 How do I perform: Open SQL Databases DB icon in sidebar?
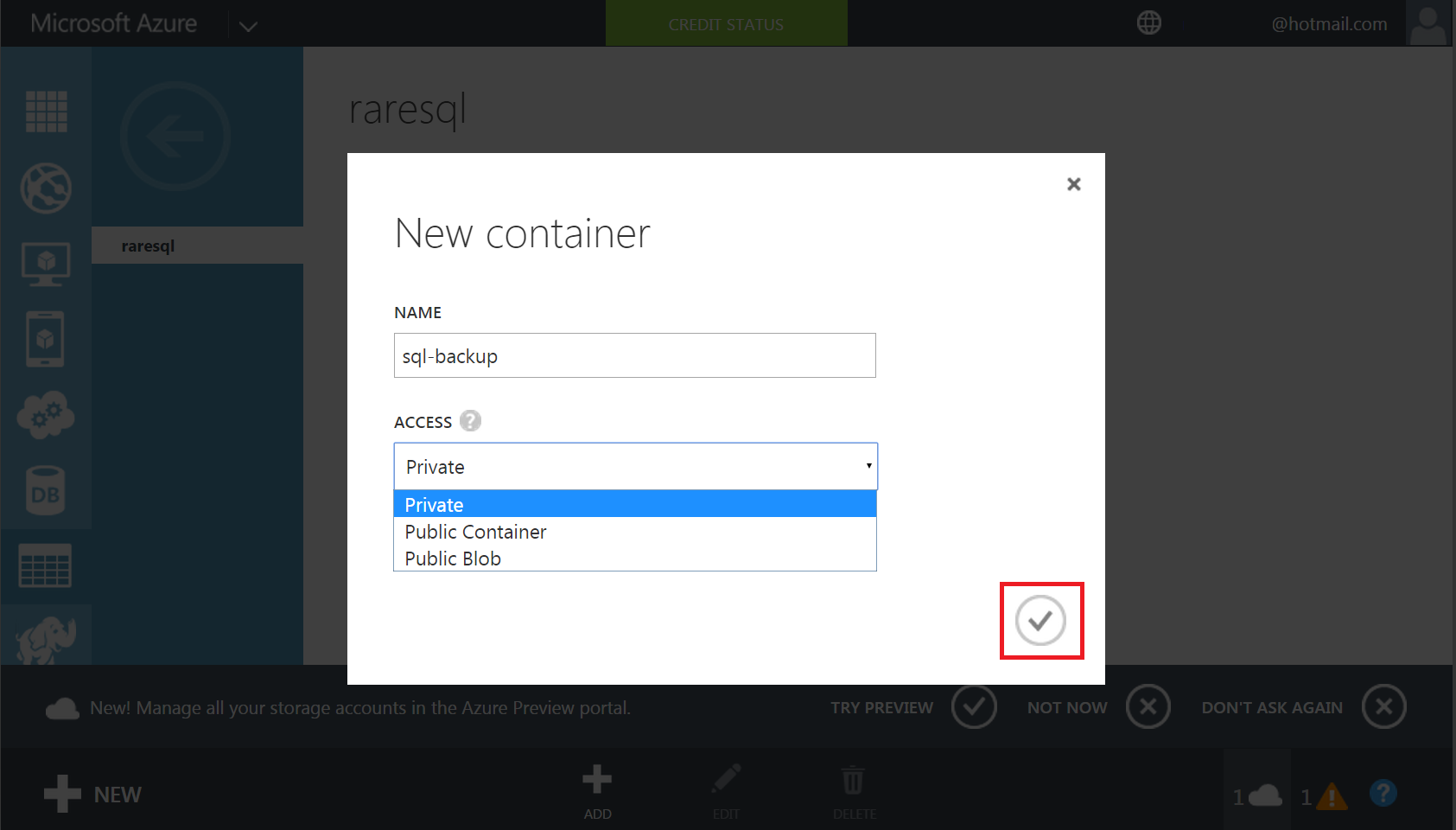click(x=46, y=492)
